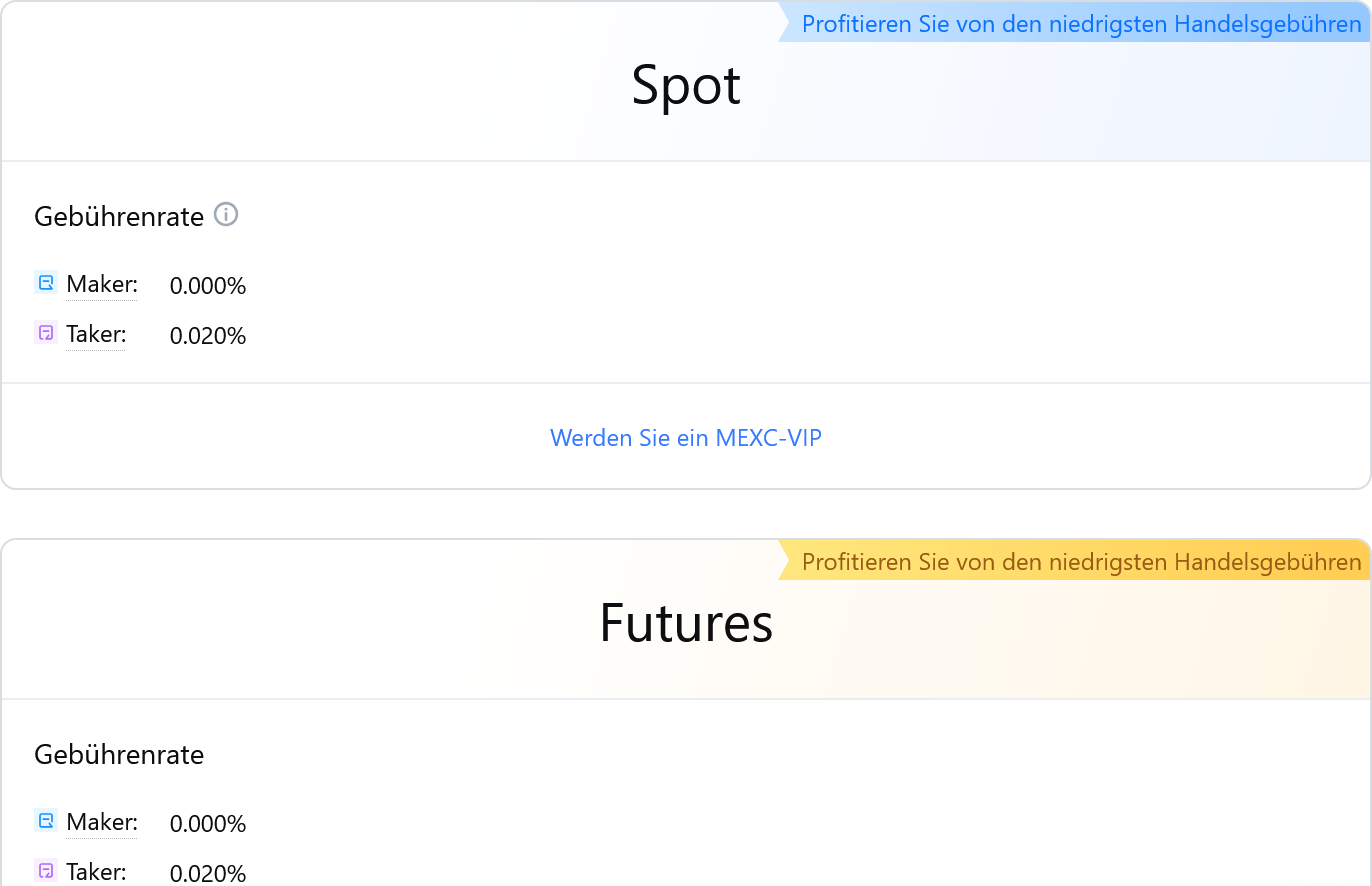
Task: Click the Spot Taker rate 0.020%
Action: pos(208,335)
